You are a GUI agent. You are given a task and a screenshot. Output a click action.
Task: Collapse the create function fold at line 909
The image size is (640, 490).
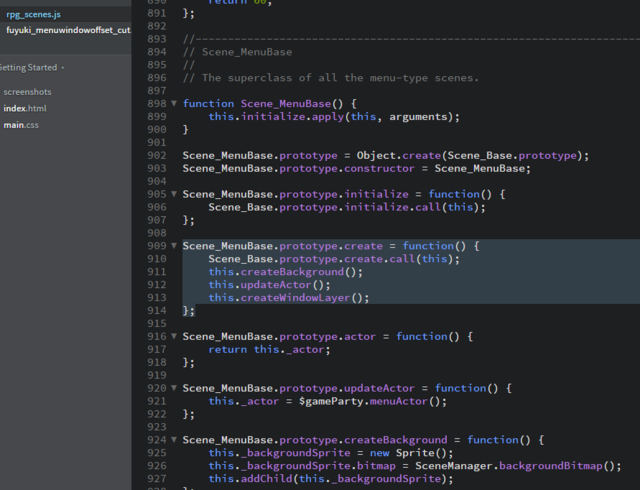[174, 246]
